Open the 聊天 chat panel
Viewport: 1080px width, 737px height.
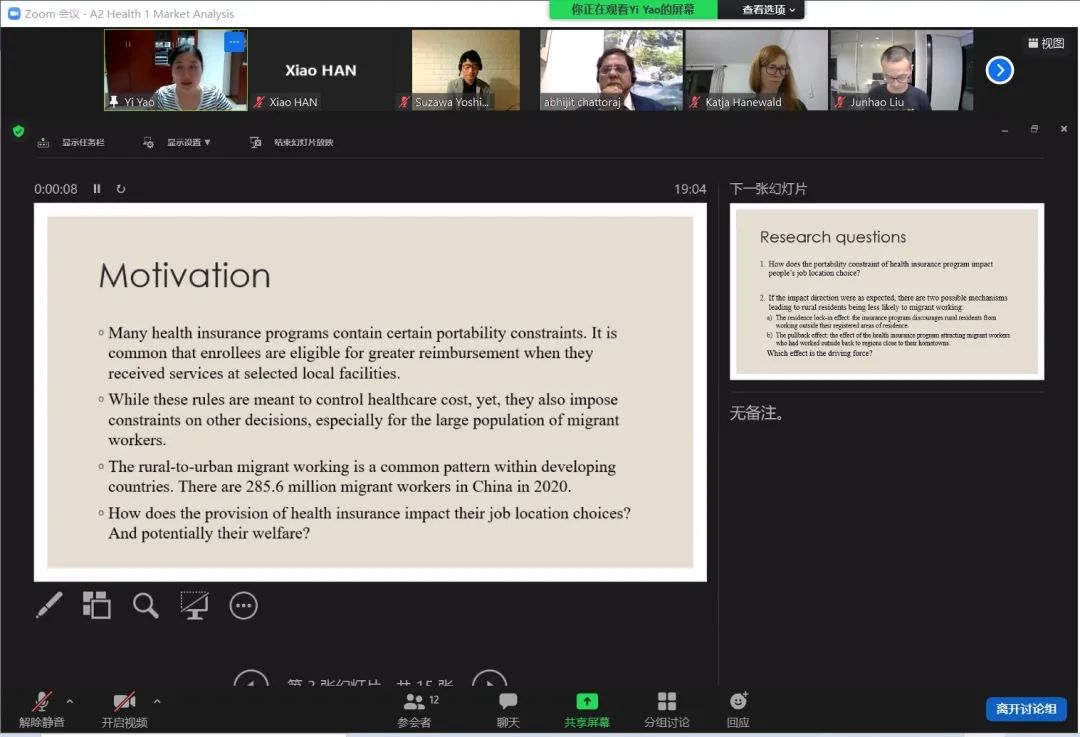tap(508, 709)
